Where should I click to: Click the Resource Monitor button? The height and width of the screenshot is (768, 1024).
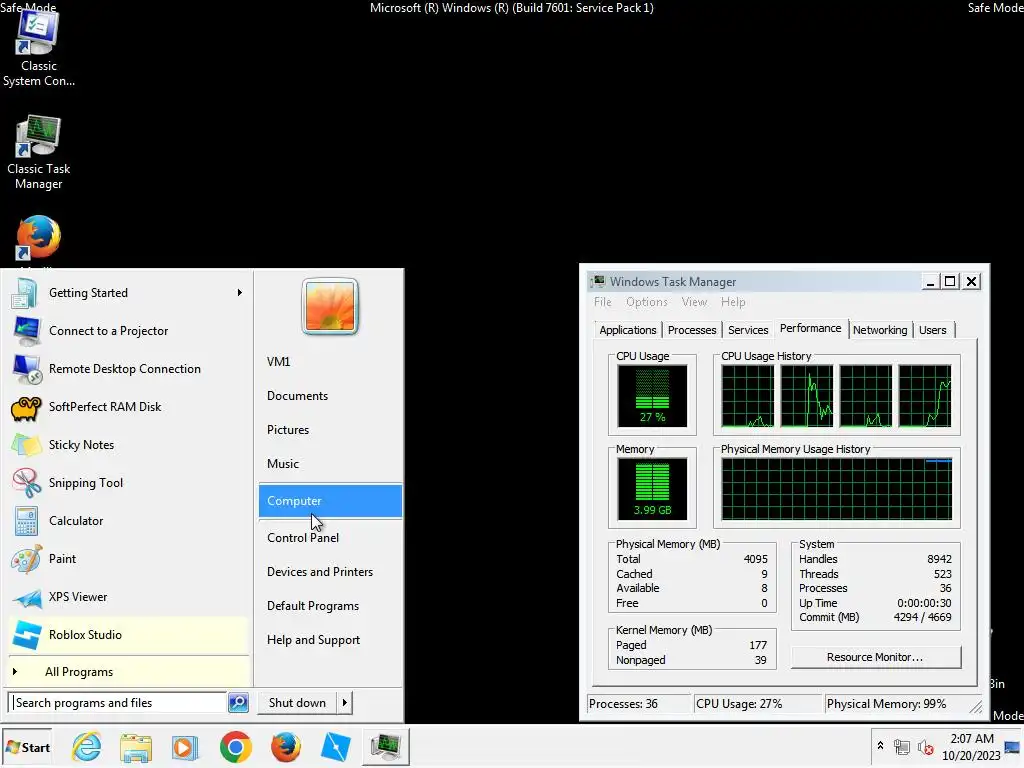click(x=875, y=657)
